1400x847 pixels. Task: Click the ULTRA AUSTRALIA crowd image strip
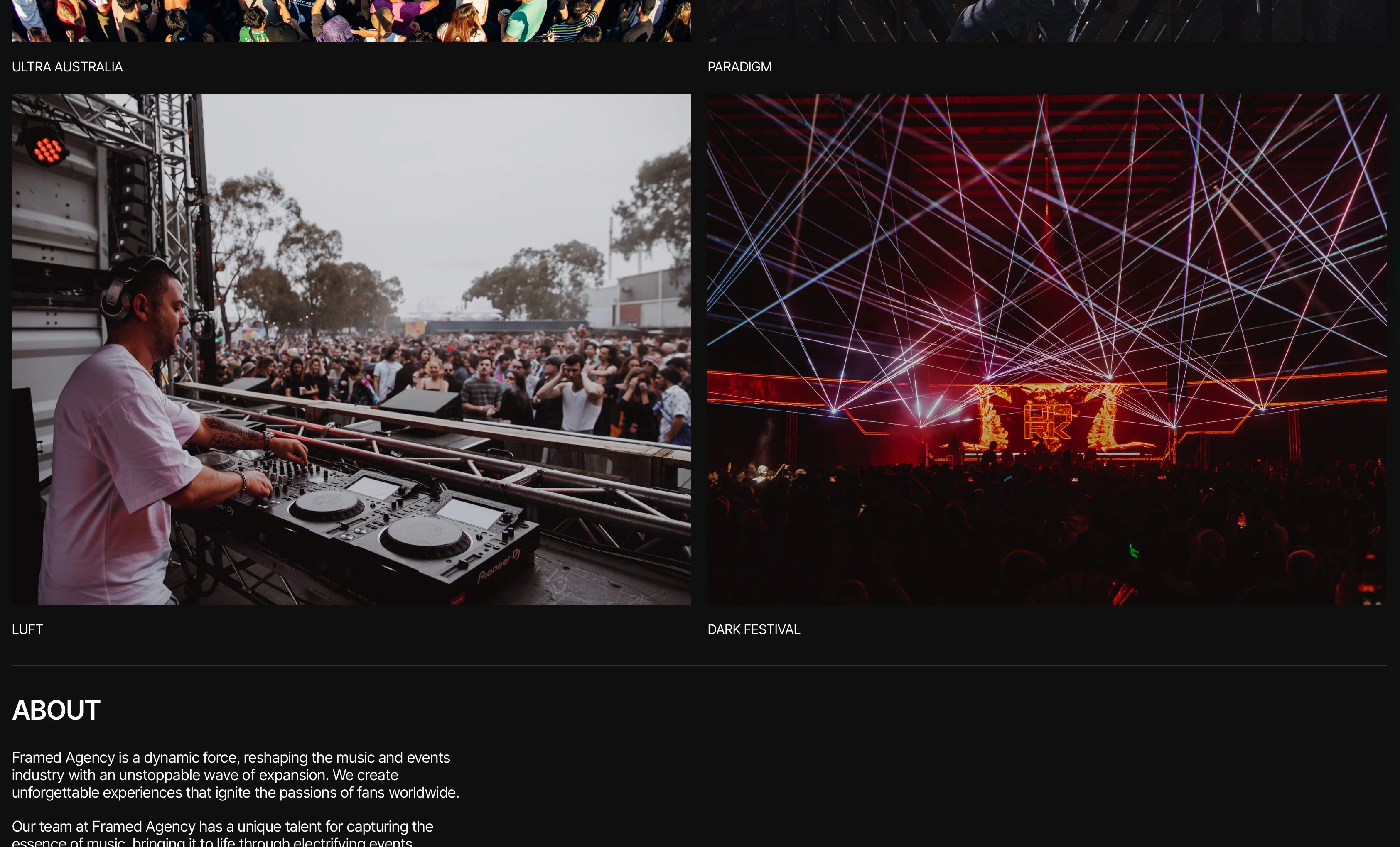[x=351, y=21]
